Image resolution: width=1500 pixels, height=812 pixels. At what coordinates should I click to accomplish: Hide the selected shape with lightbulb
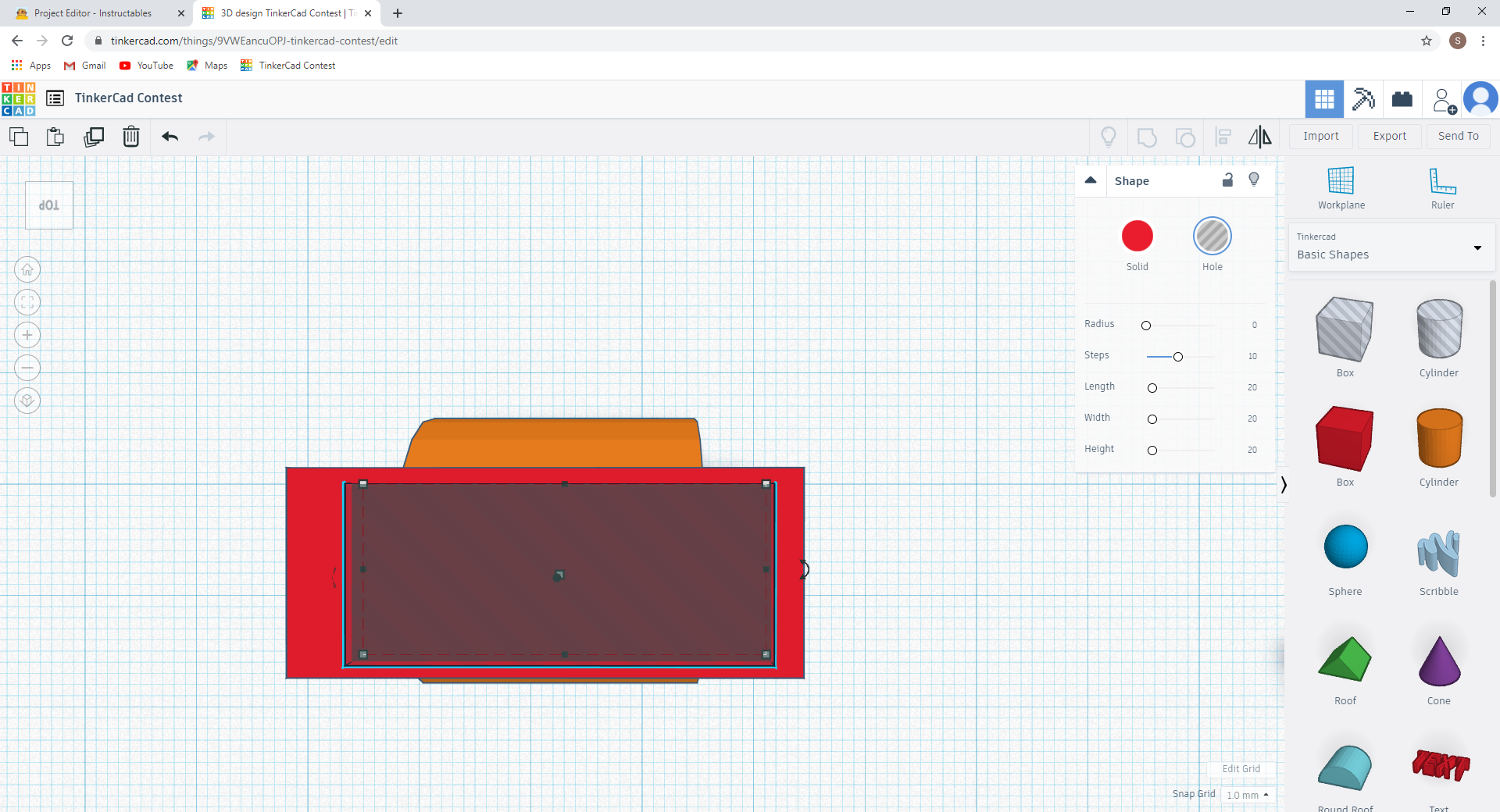coord(1254,180)
